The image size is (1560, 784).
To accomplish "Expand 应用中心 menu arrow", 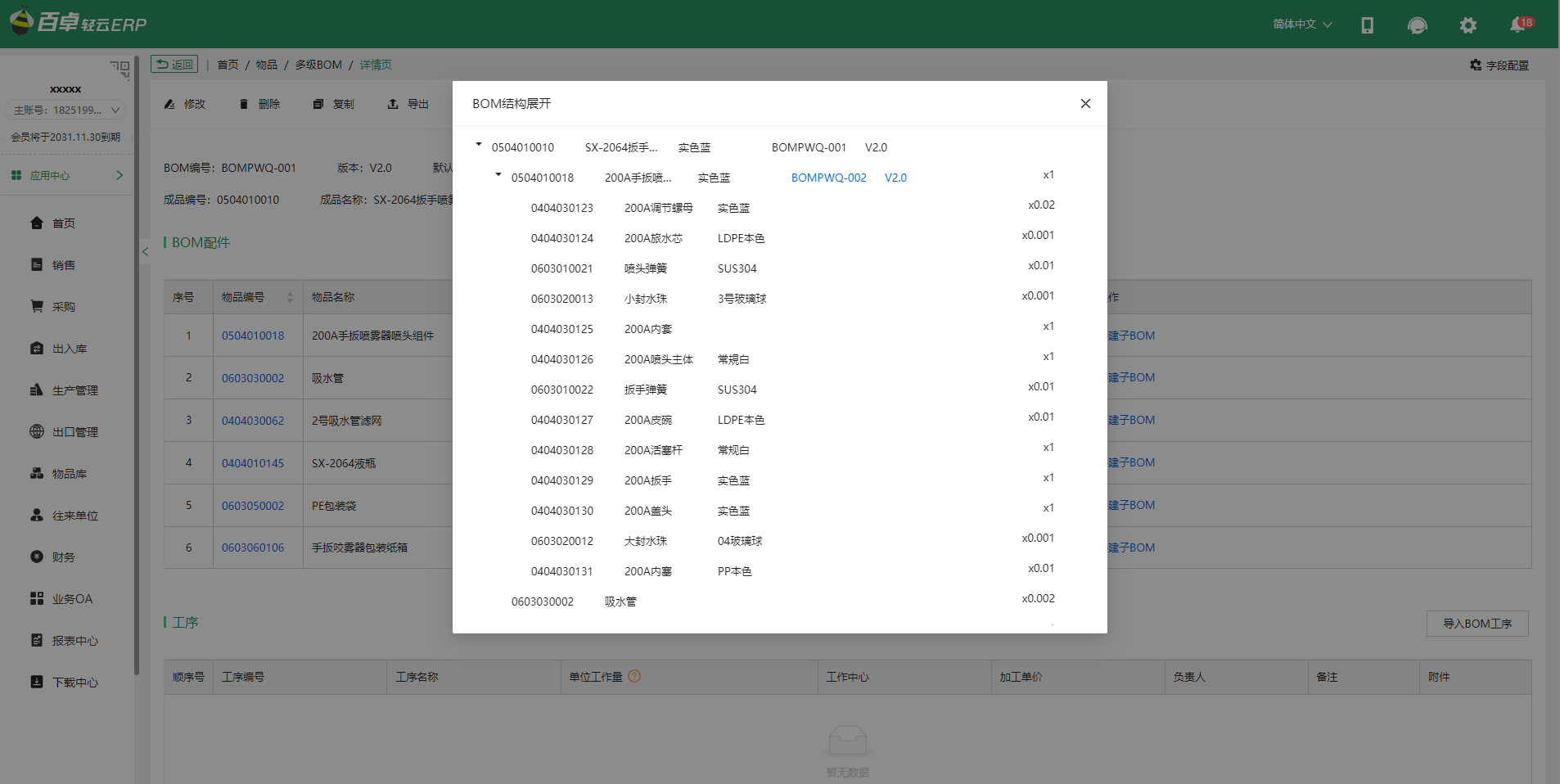I will click(x=119, y=175).
